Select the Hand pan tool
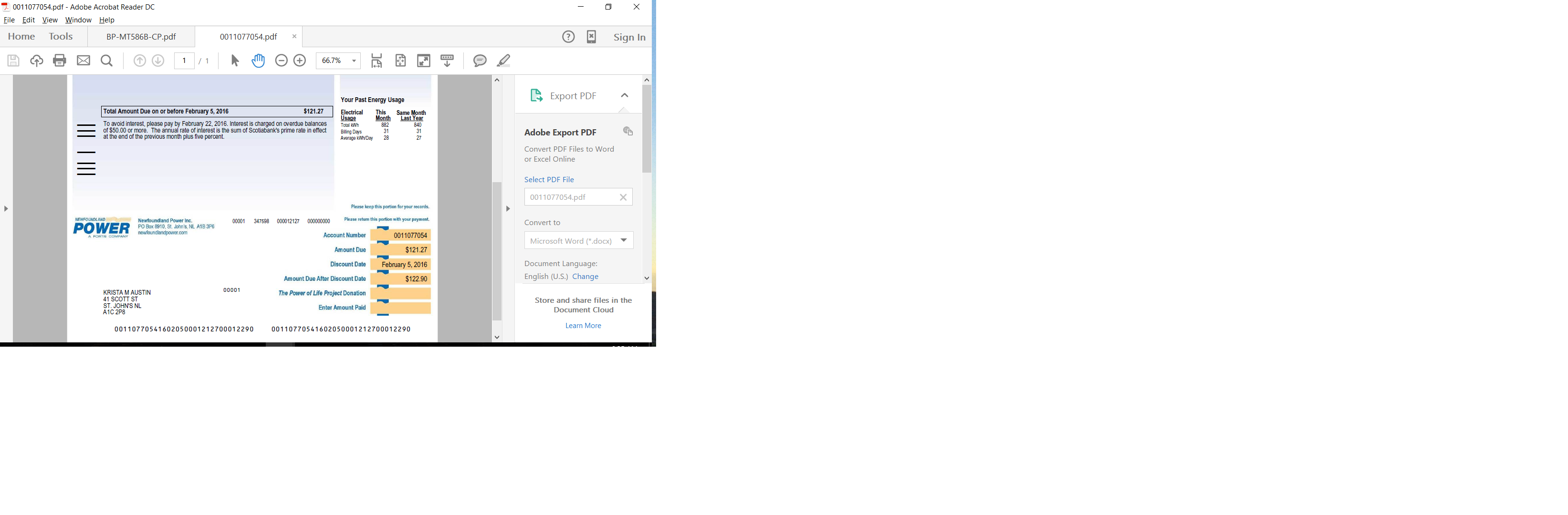This screenshot has height=515, width=1568. (x=258, y=60)
